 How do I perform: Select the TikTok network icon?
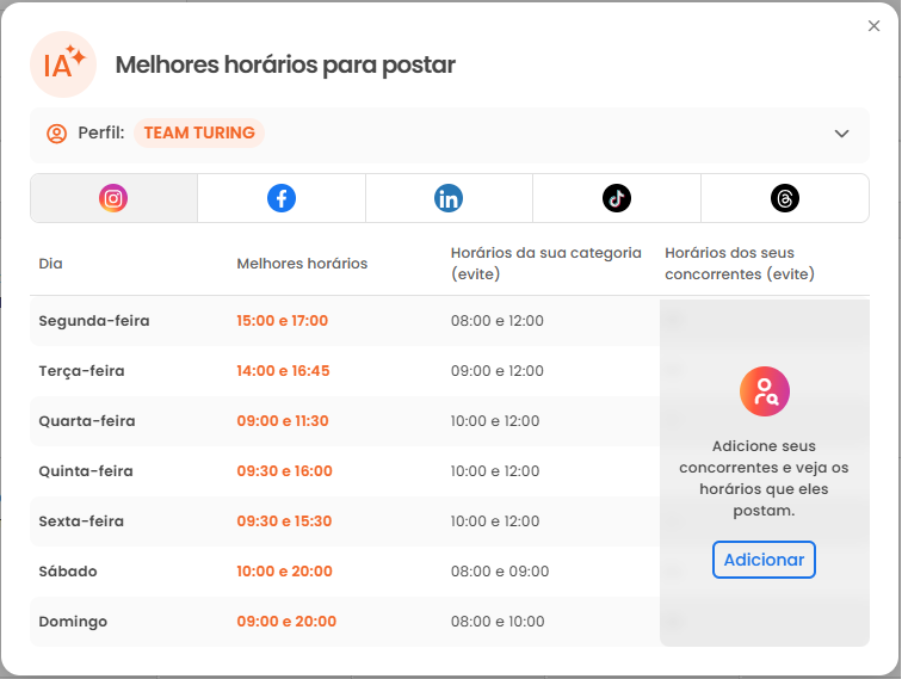[618, 197]
